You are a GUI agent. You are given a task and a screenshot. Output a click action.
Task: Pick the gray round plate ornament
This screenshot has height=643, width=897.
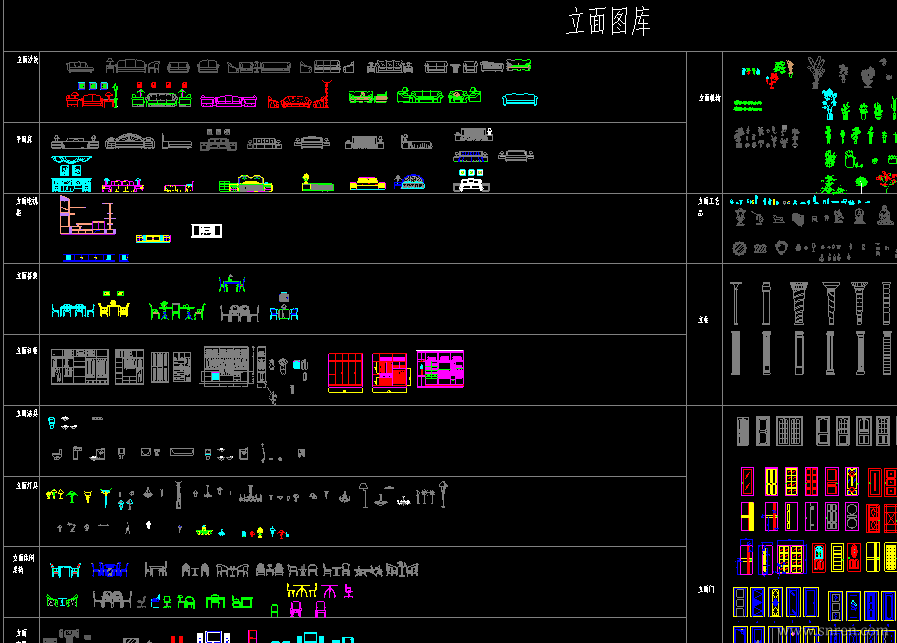tap(739, 249)
